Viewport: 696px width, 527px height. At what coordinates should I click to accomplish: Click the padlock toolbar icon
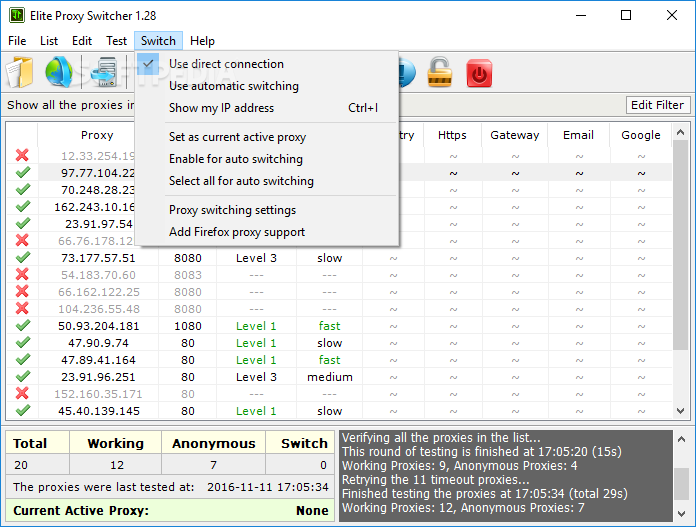pyautogui.click(x=439, y=72)
